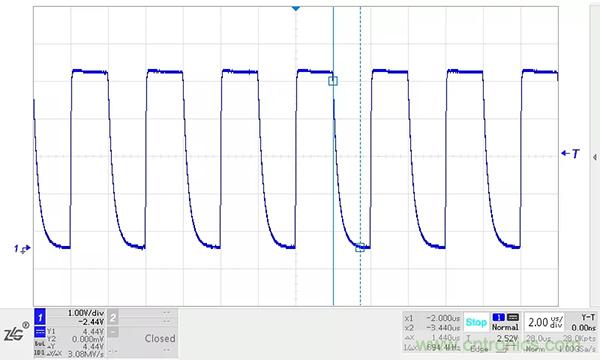Select the trigger position marker at top
Viewport: 600px width, 360px height.
click(295, 8)
